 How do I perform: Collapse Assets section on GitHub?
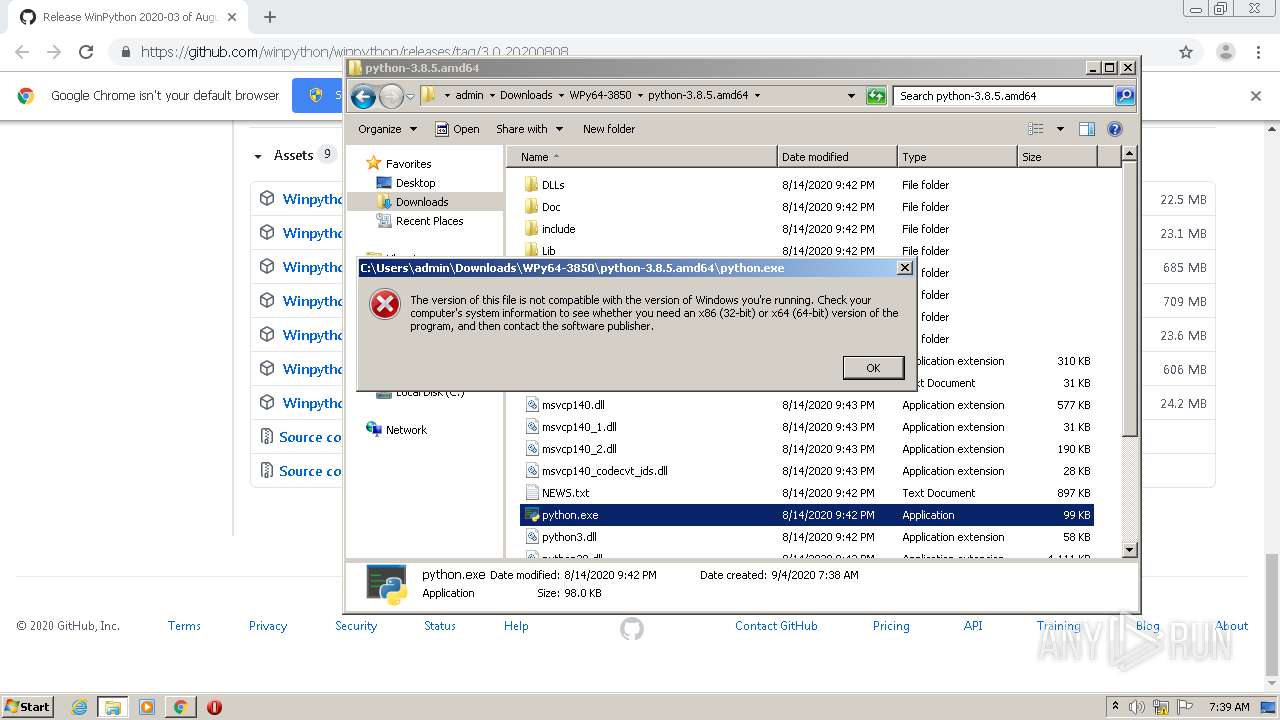(294, 155)
